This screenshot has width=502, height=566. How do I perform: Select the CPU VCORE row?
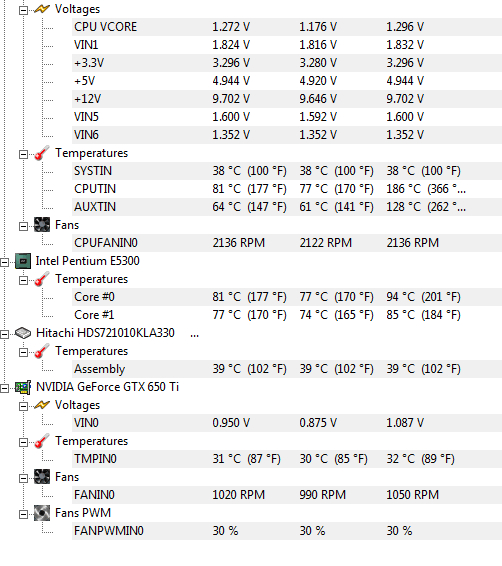click(287, 27)
